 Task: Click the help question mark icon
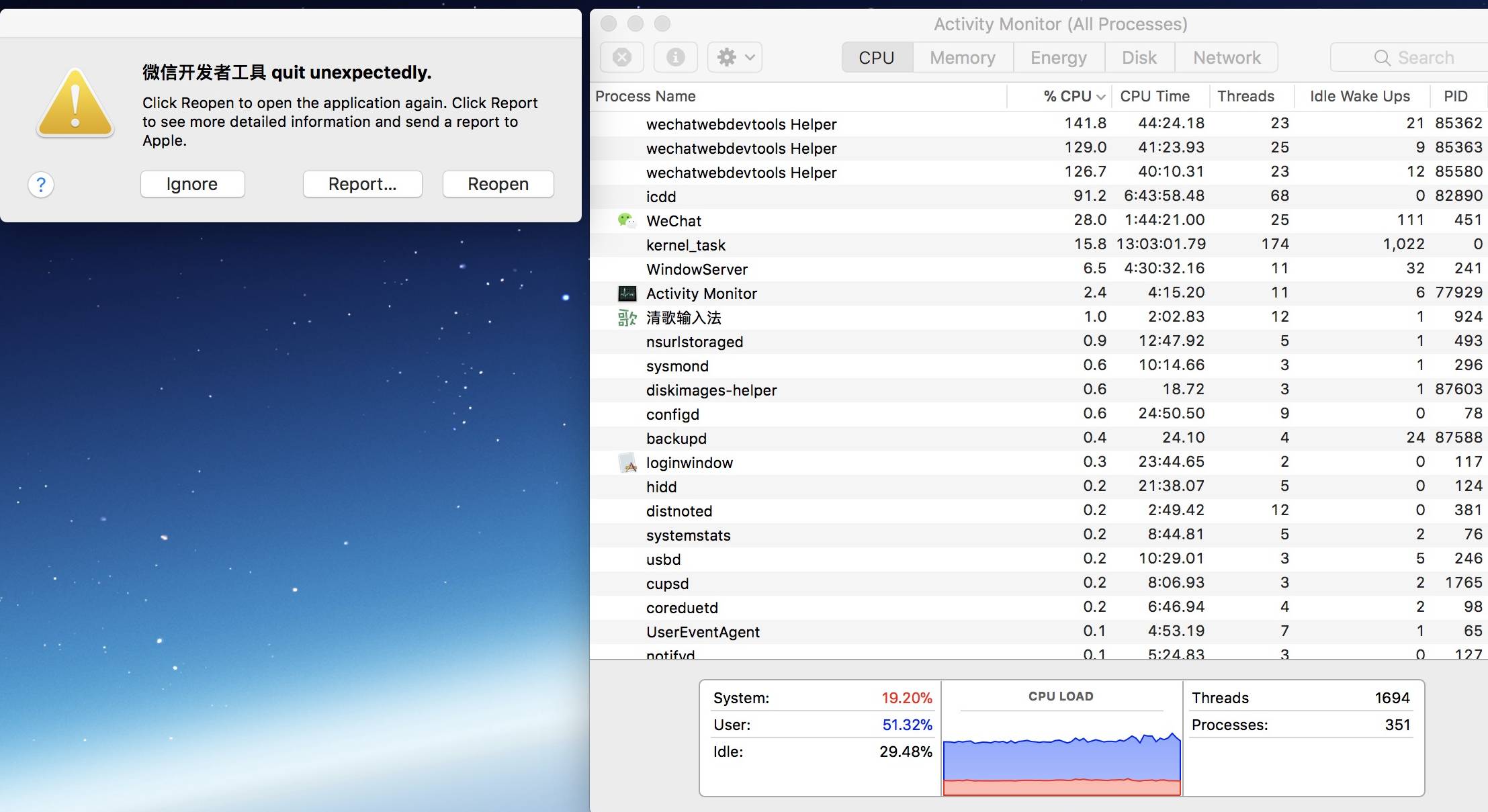(x=41, y=184)
